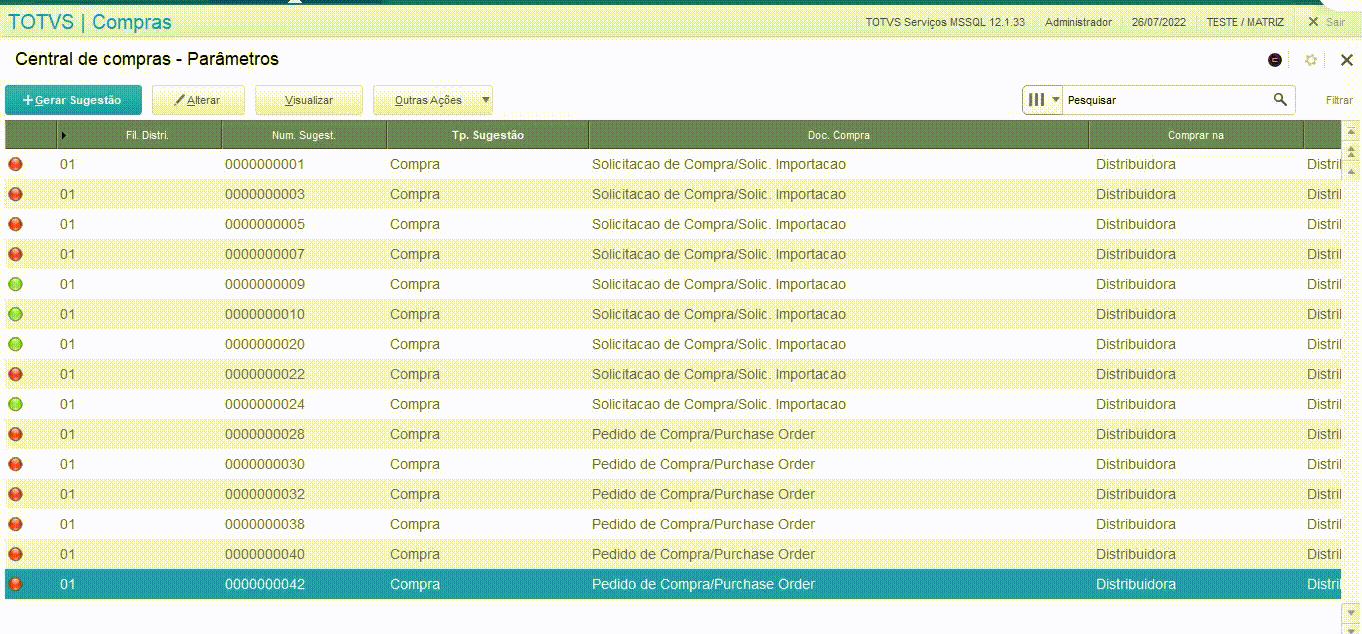The image size is (1362, 634).
Task: Click the magnifier icon in the Pesquisar field
Action: [1281, 99]
